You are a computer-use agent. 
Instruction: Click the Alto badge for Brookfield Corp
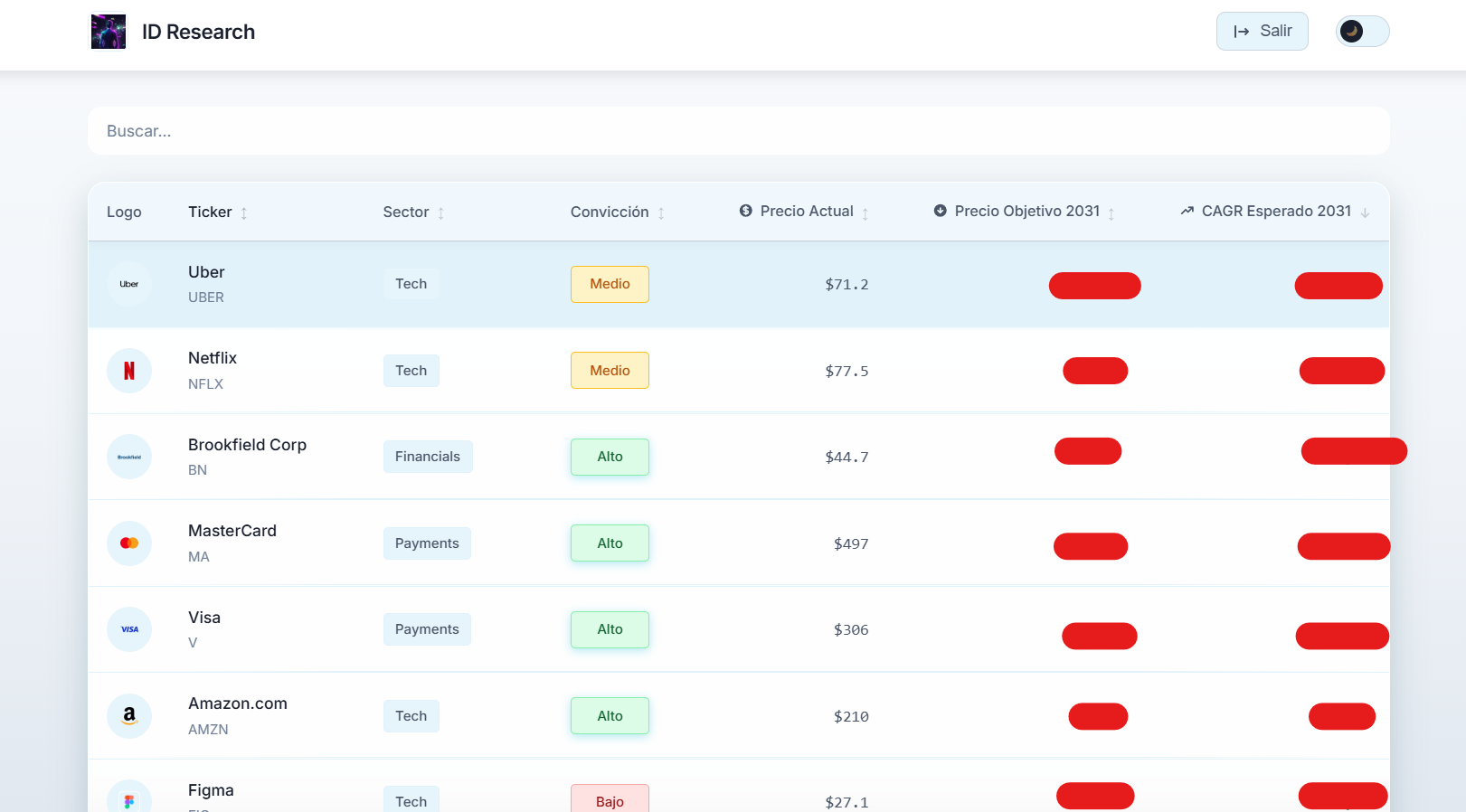pos(610,457)
